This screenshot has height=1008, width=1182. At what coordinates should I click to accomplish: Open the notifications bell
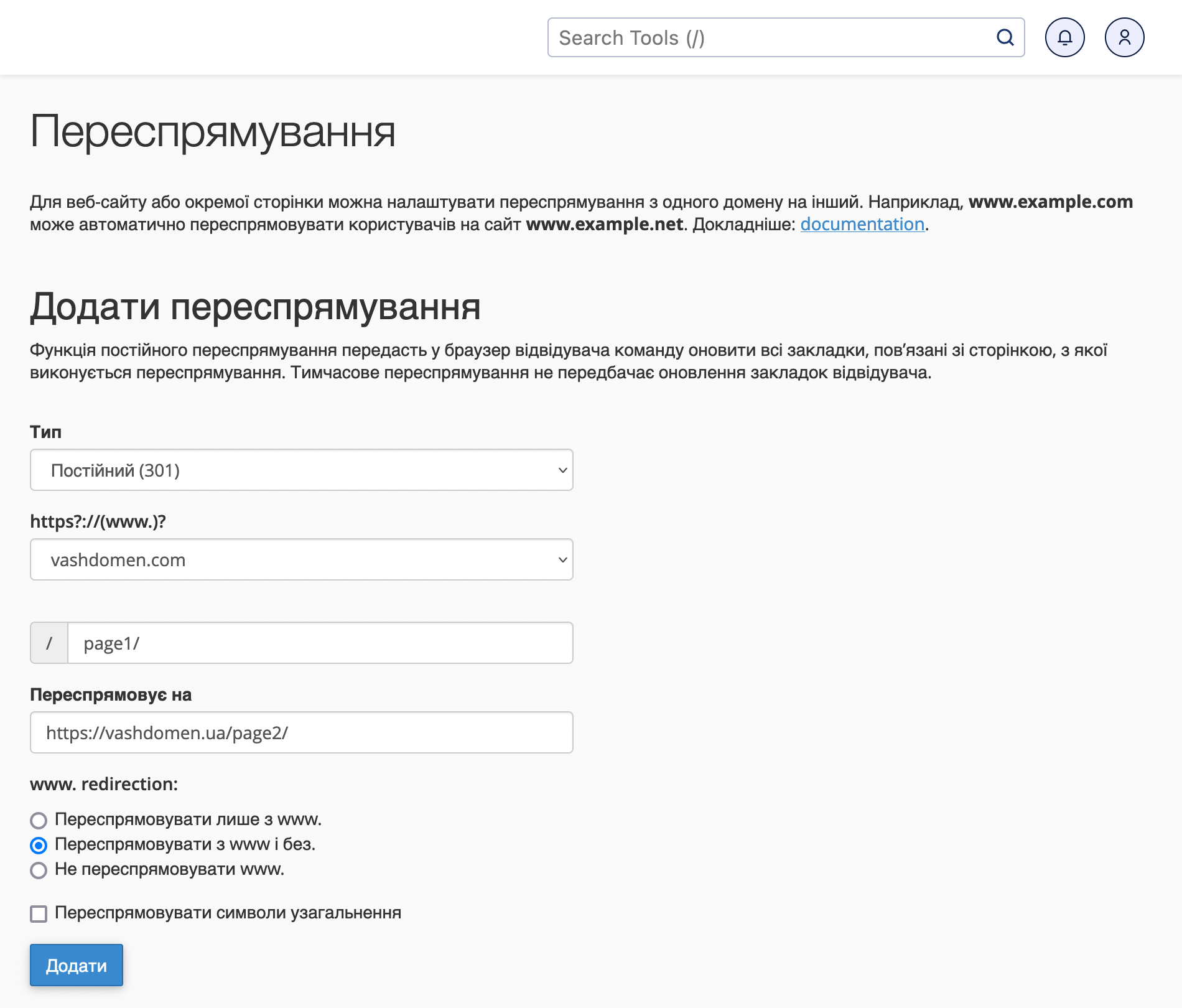point(1064,37)
